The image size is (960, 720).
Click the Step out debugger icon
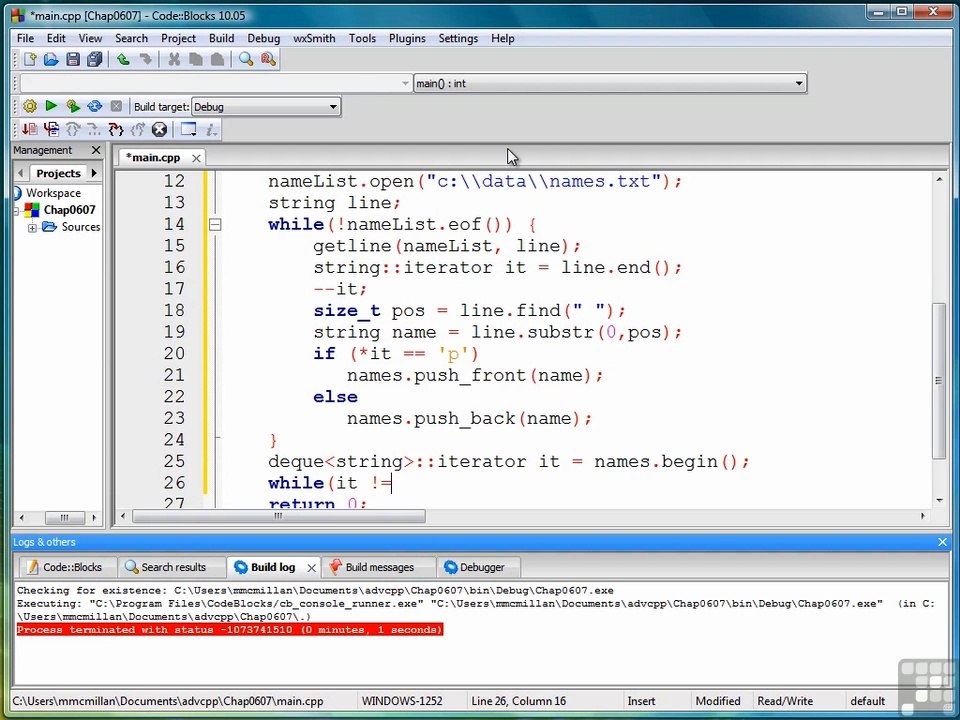click(138, 129)
